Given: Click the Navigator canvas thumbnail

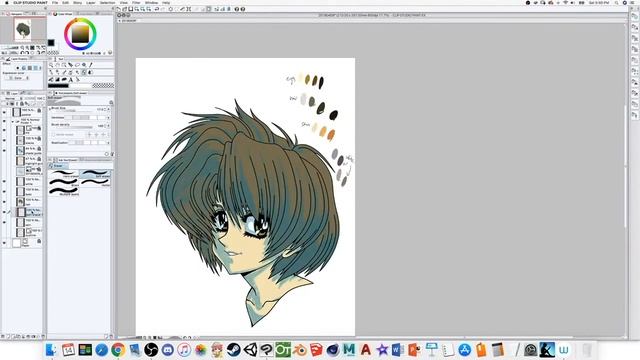Looking at the screenshot, I should (x=23, y=29).
